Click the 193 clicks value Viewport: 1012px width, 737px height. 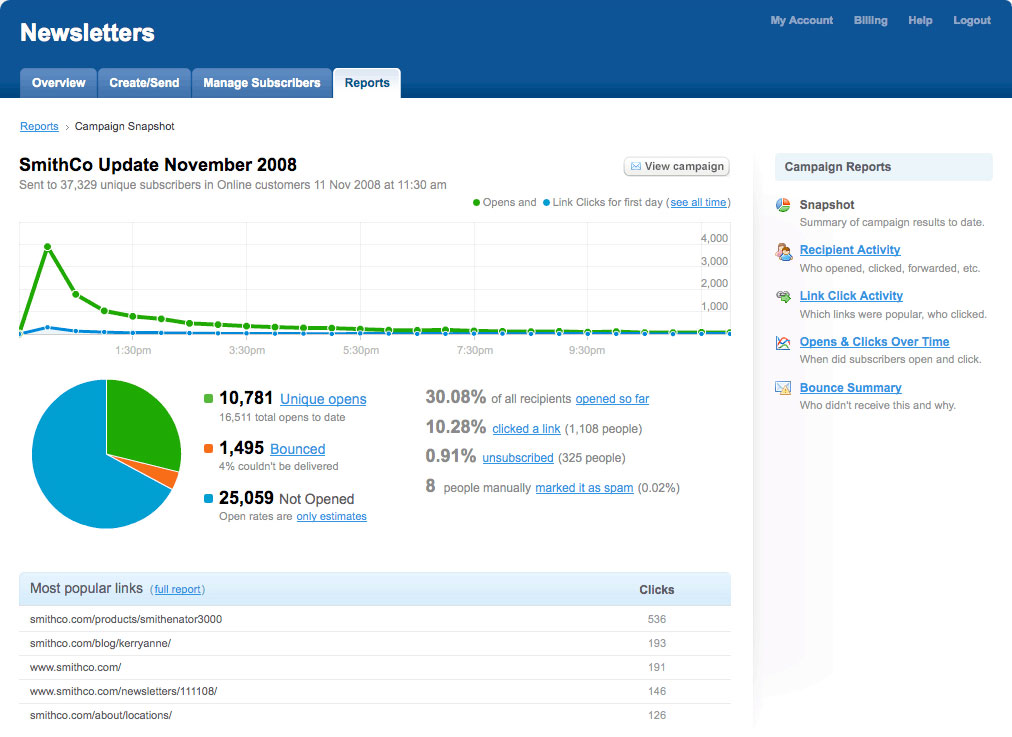click(656, 643)
